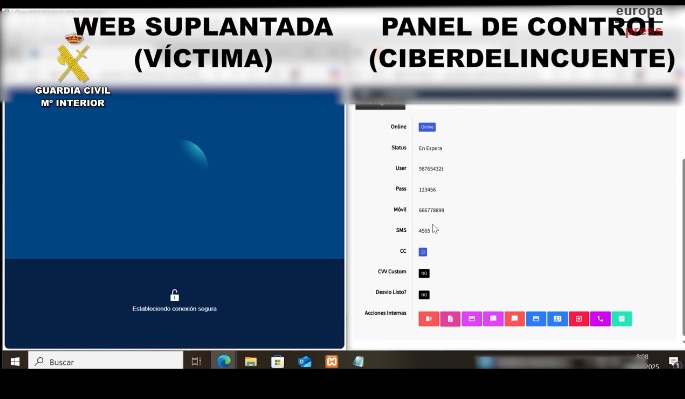This screenshot has width=685, height=399.
Task: Click the red login arrow action button
Action: point(578,319)
